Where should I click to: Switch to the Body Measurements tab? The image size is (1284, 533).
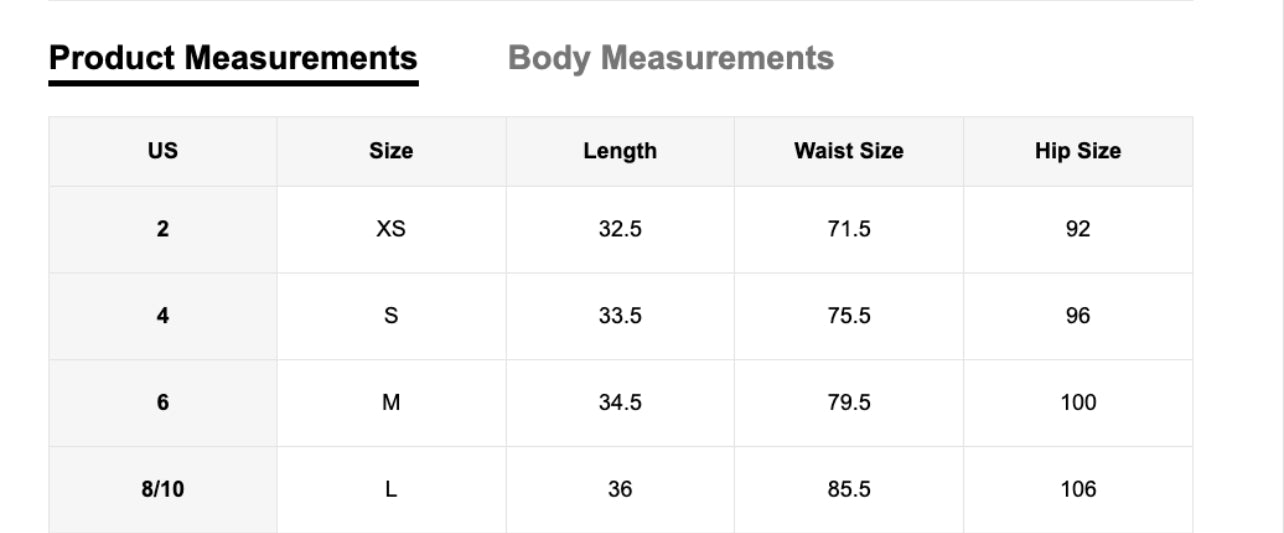point(670,58)
